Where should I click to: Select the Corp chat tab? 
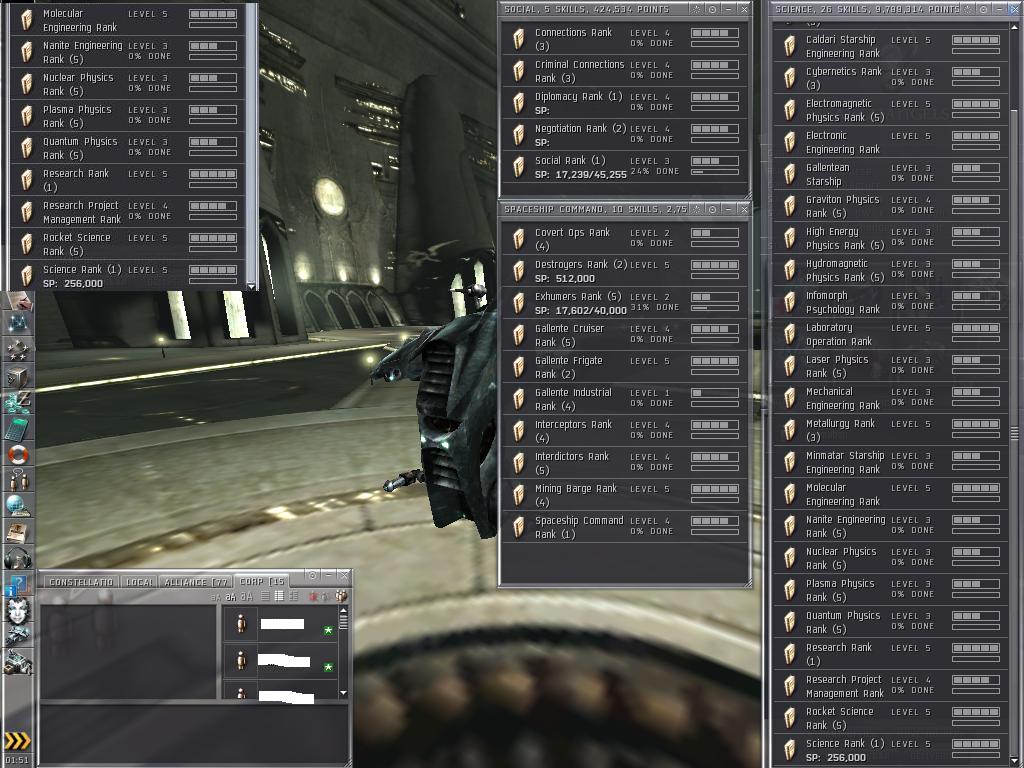coord(262,581)
